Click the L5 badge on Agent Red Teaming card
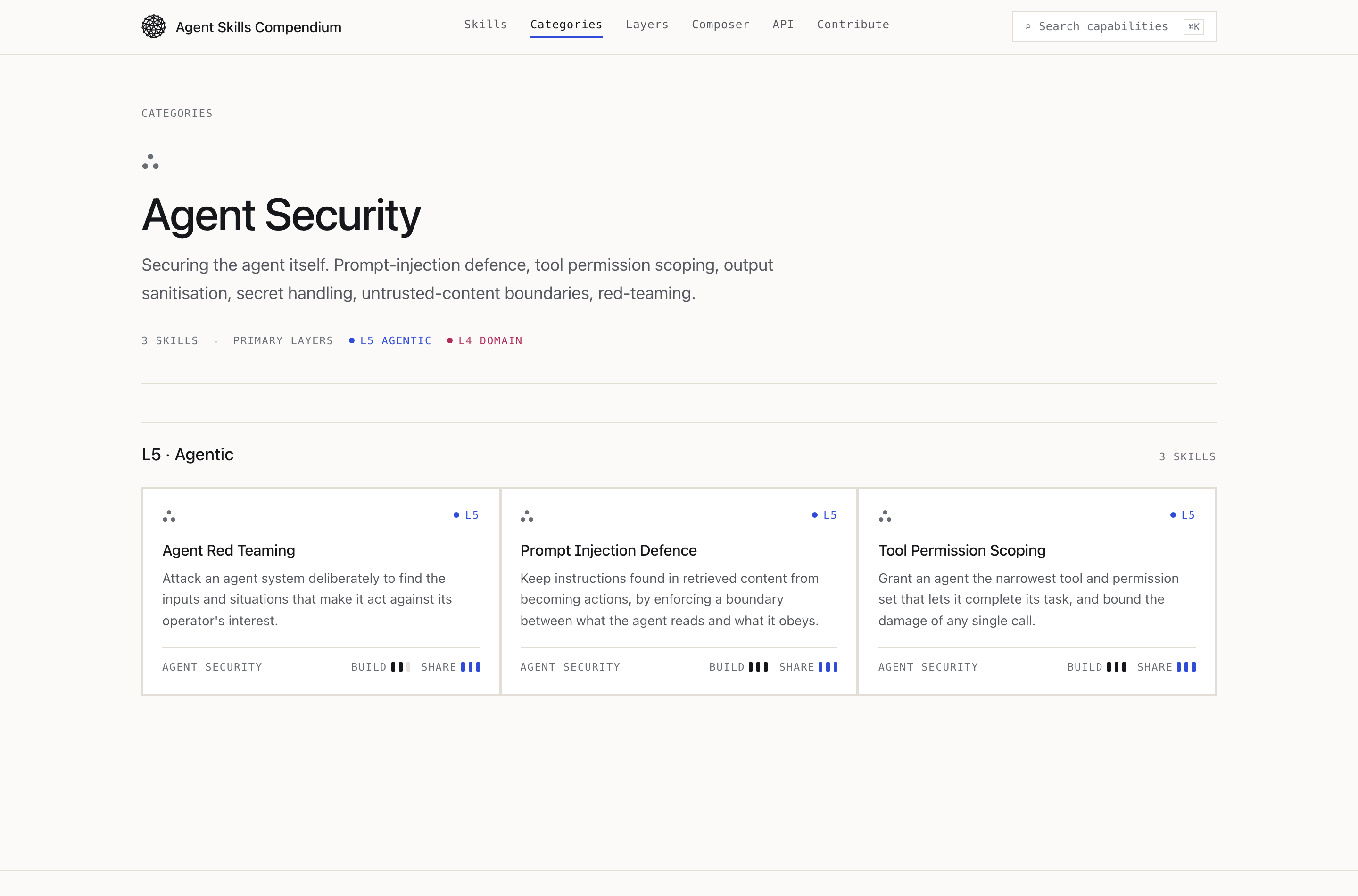Image resolution: width=1358 pixels, height=896 pixels. click(465, 515)
